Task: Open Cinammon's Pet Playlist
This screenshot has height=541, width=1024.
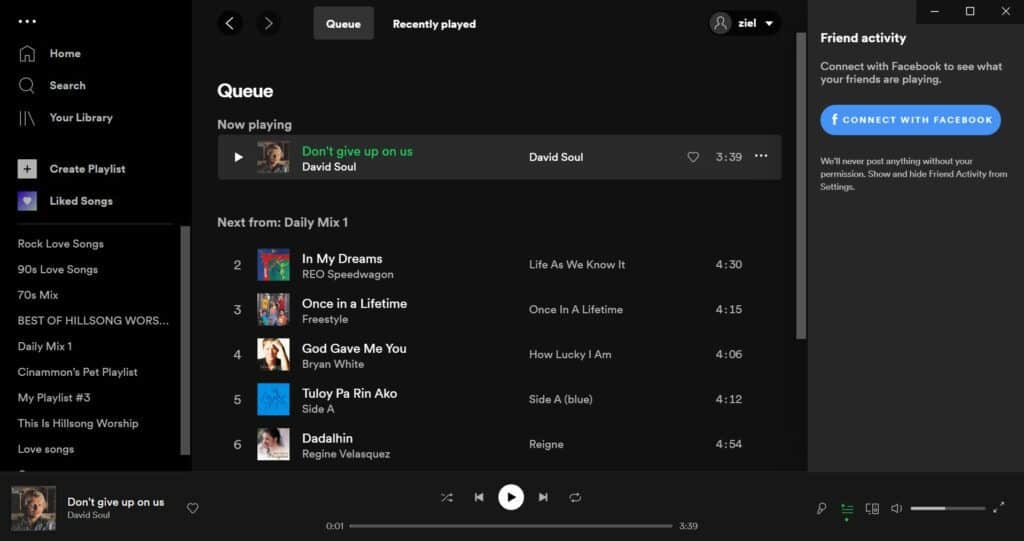Action: pyautogui.click(x=78, y=372)
